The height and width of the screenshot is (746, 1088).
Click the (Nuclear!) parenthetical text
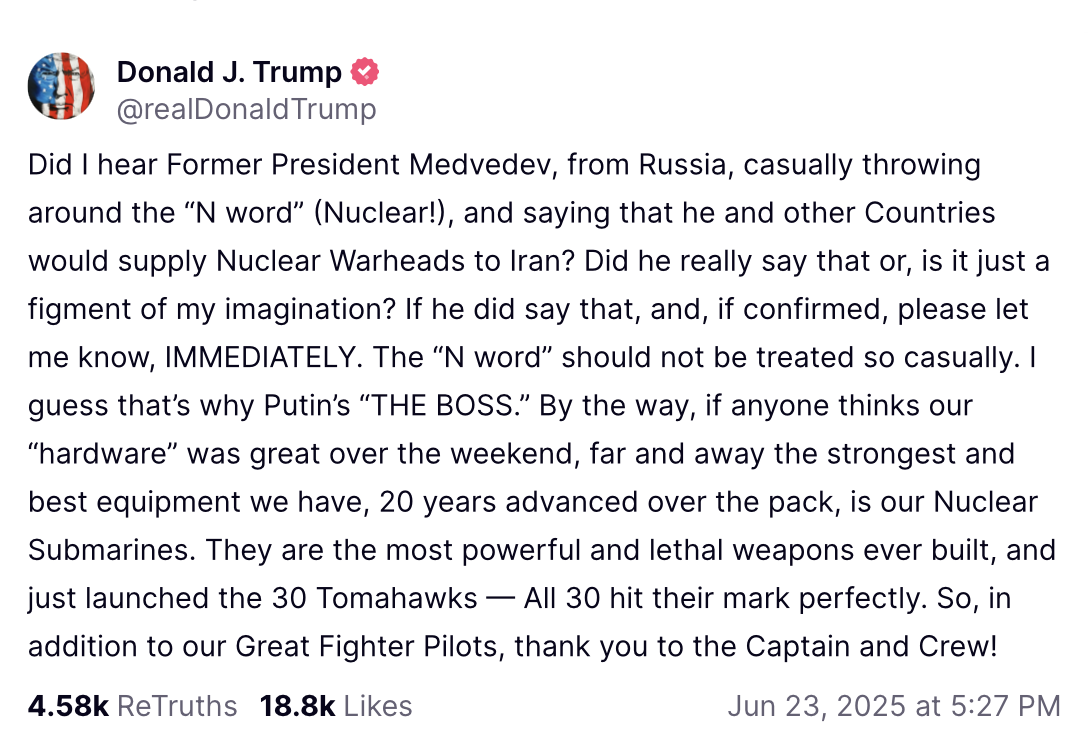click(384, 213)
